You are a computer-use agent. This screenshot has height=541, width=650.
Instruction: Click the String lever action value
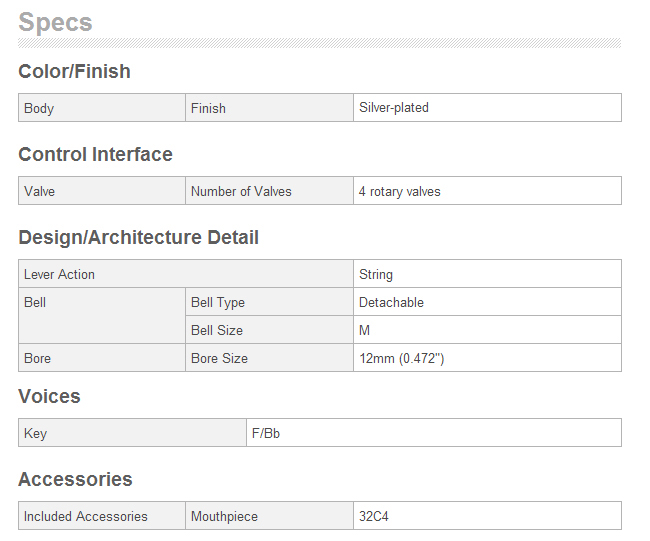(376, 274)
